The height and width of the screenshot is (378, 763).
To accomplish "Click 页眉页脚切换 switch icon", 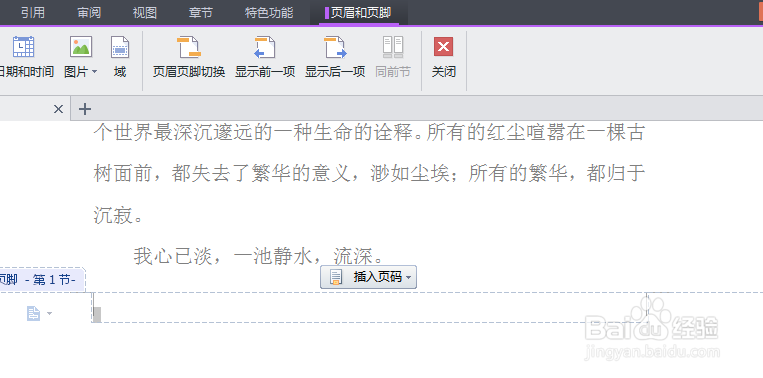I will pyautogui.click(x=189, y=47).
